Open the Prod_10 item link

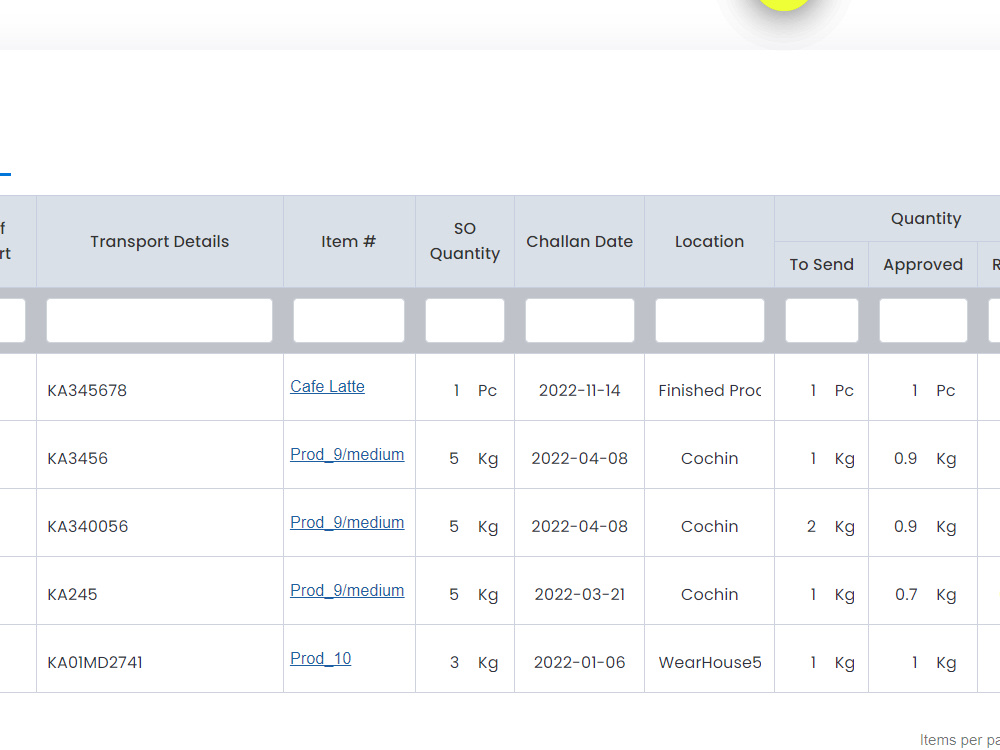pos(321,658)
